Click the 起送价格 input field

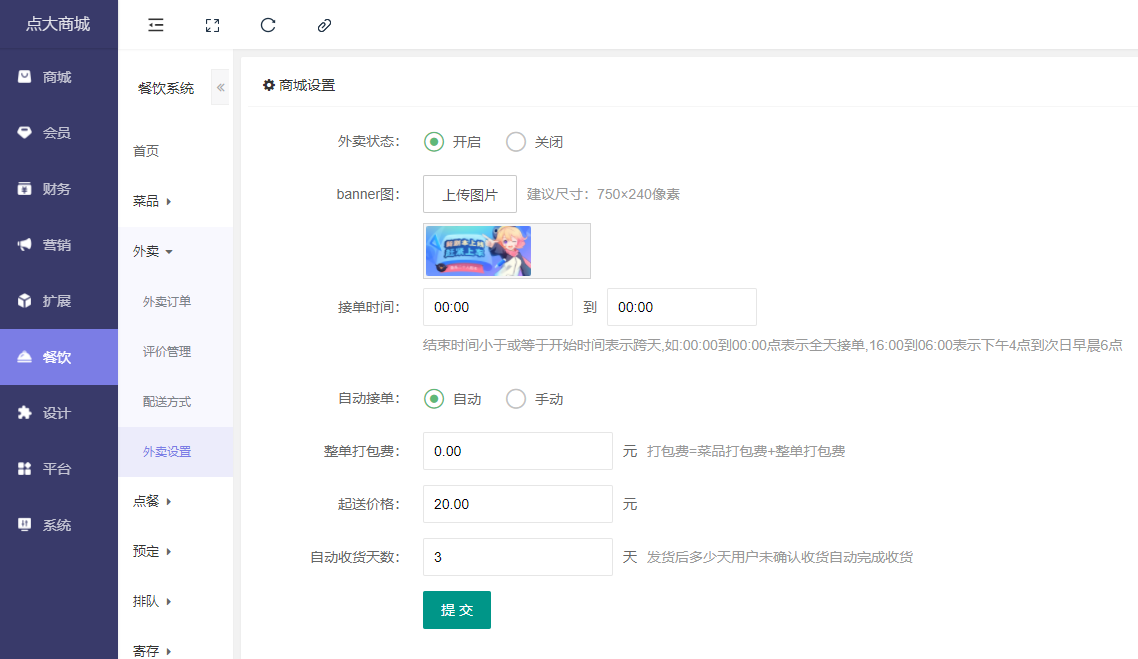click(x=517, y=504)
